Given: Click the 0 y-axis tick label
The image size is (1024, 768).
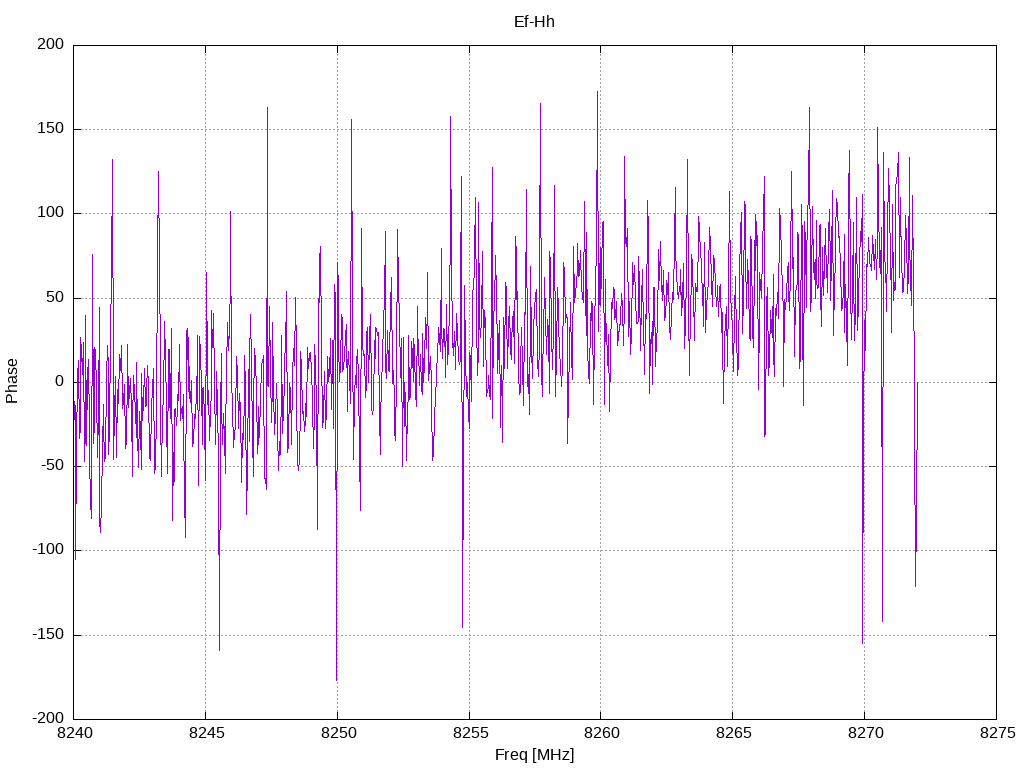Looking at the screenshot, I should (59, 381).
